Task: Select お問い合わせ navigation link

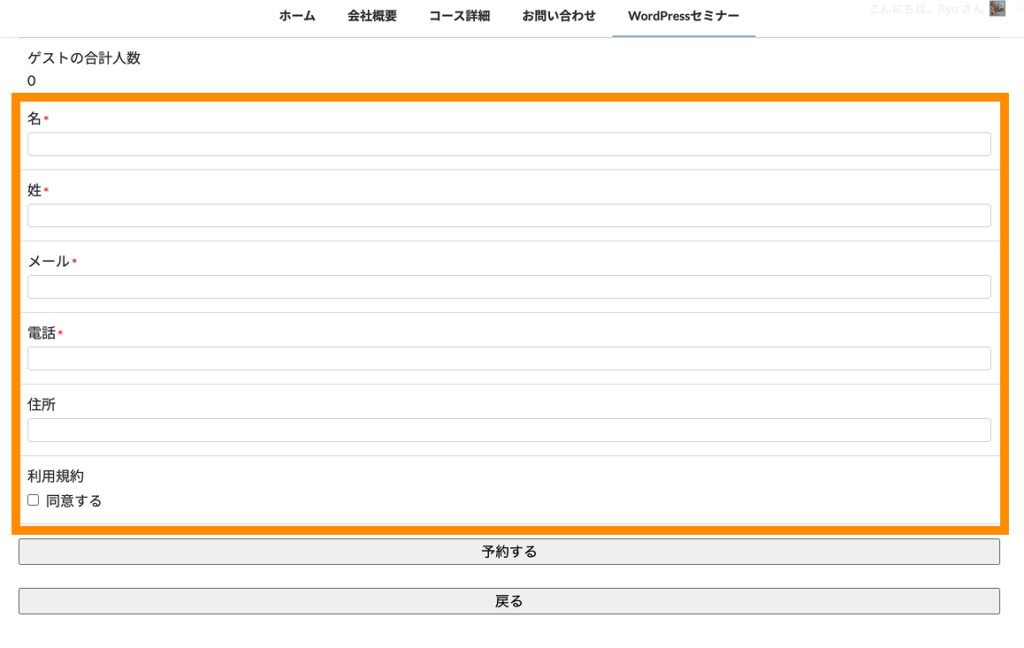Action: click(x=558, y=16)
